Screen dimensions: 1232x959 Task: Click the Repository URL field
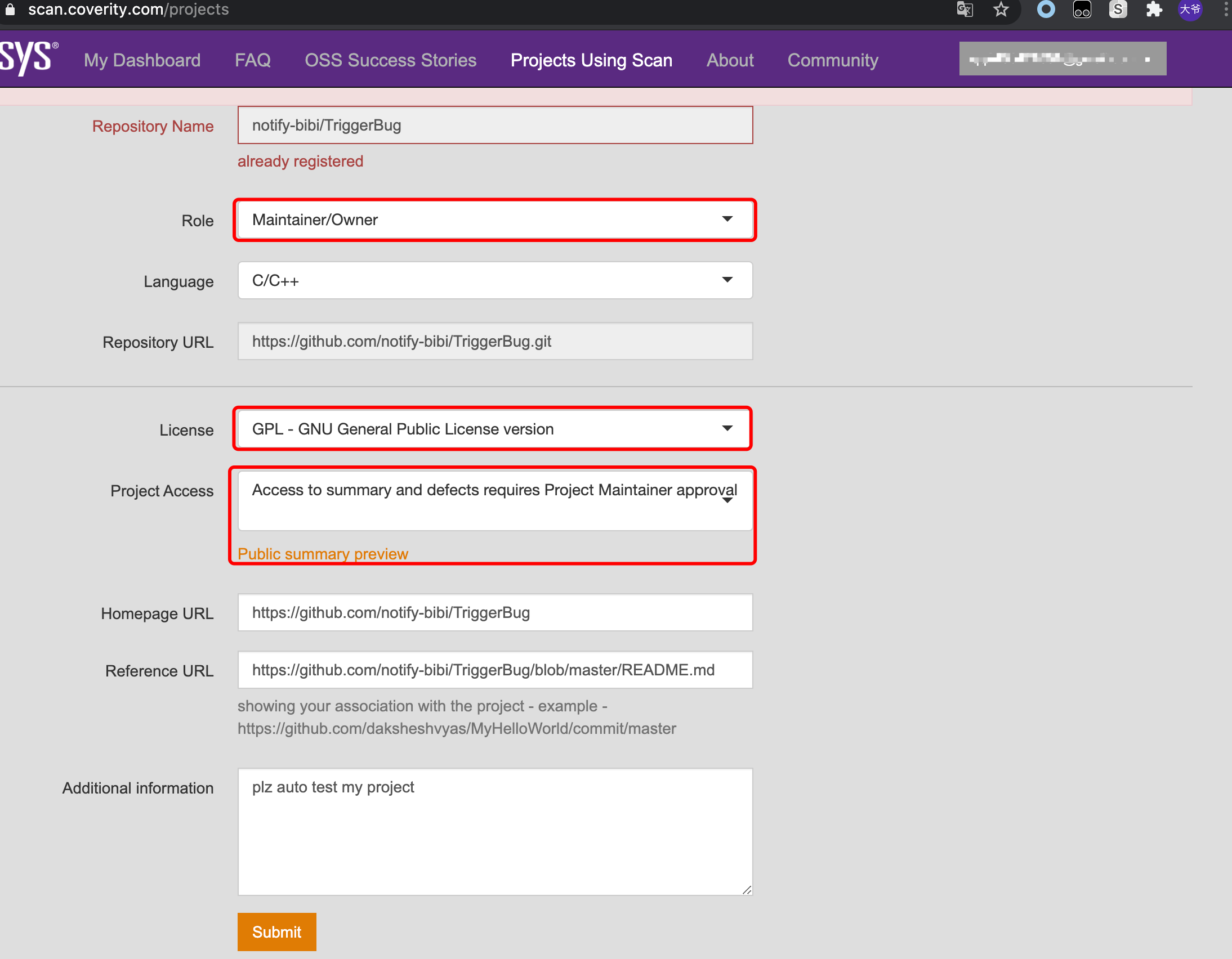pyautogui.click(x=495, y=341)
